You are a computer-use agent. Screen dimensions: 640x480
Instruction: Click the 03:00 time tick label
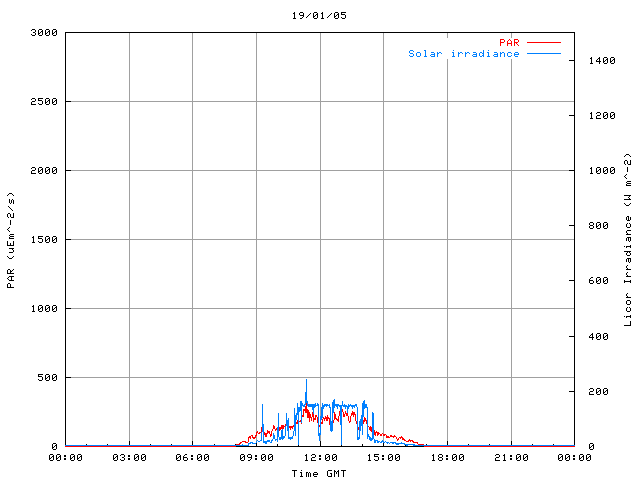pos(129,458)
